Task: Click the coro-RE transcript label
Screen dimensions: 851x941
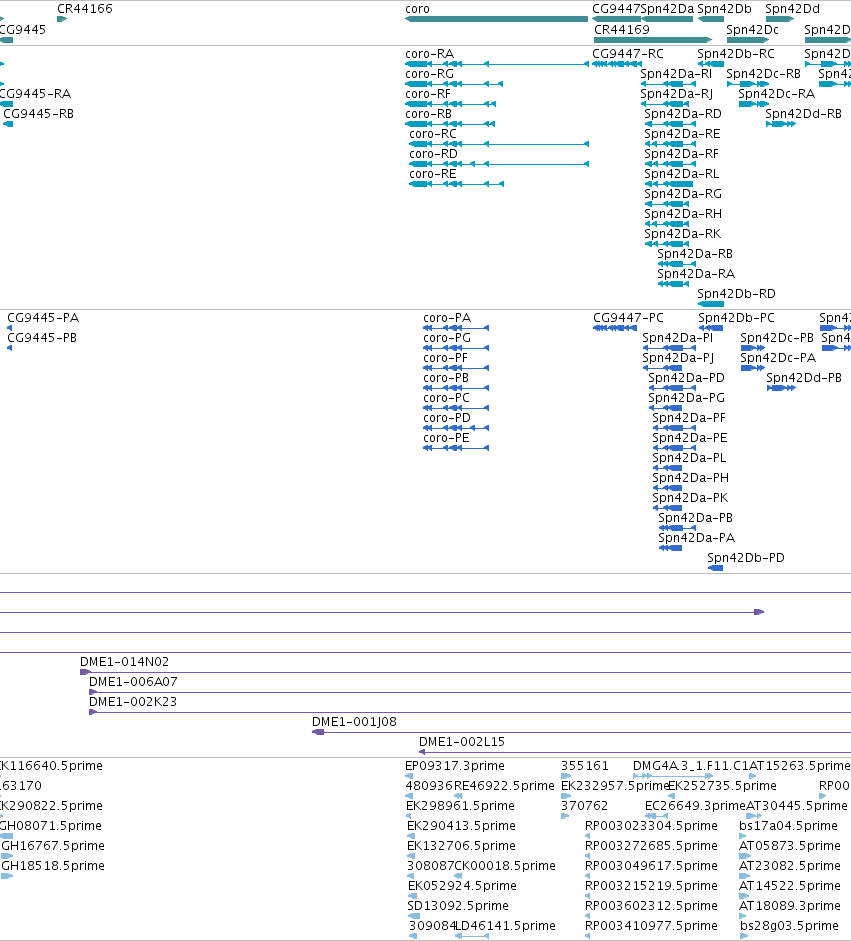Action: pyautogui.click(x=433, y=173)
